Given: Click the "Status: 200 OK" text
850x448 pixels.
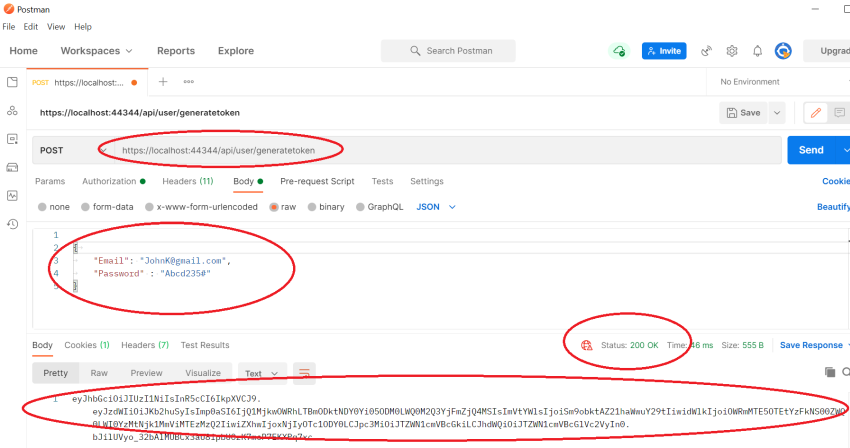Looking at the screenshot, I should pyautogui.click(x=629, y=345).
